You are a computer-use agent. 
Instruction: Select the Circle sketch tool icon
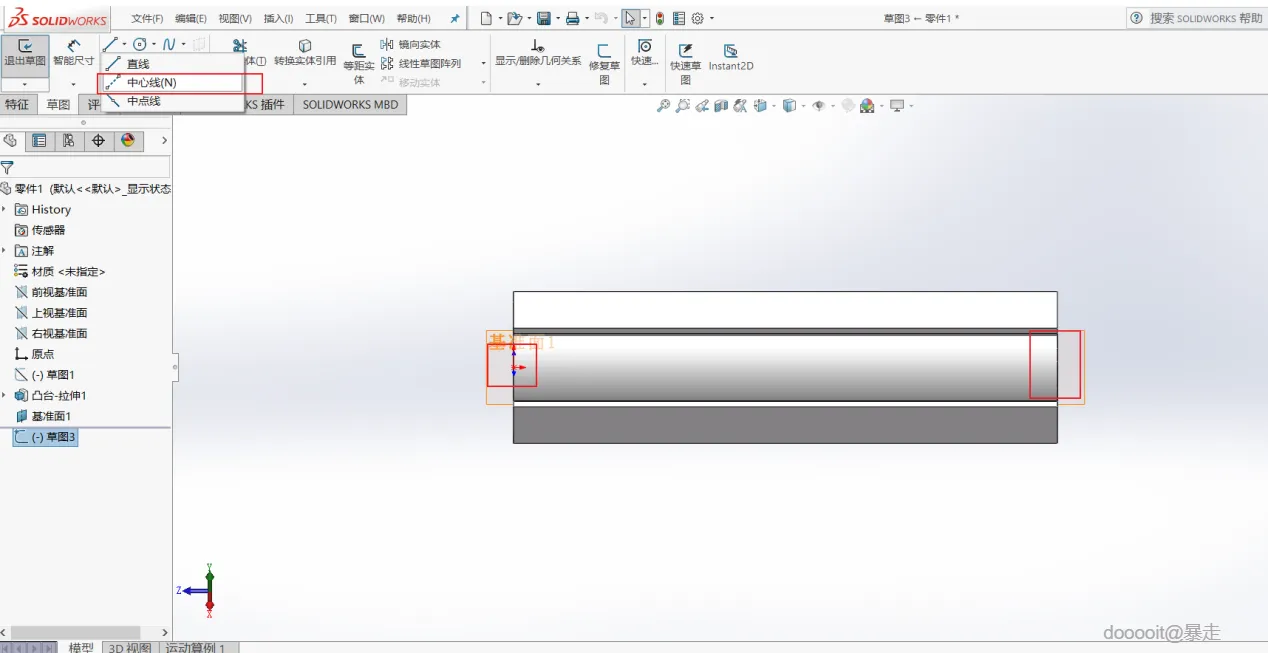[x=140, y=44]
